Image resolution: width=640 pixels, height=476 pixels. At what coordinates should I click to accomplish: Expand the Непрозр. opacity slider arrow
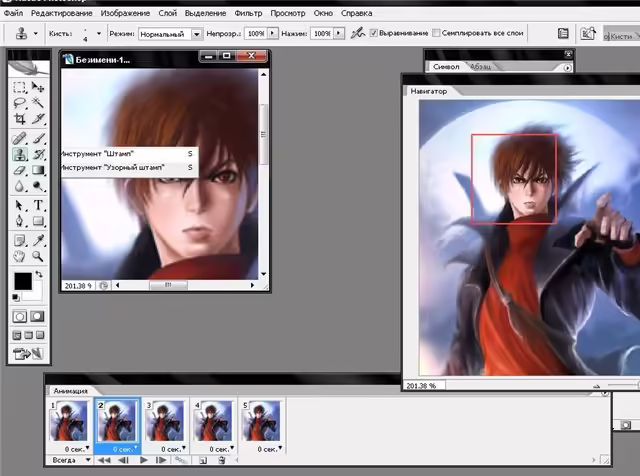[x=273, y=33]
